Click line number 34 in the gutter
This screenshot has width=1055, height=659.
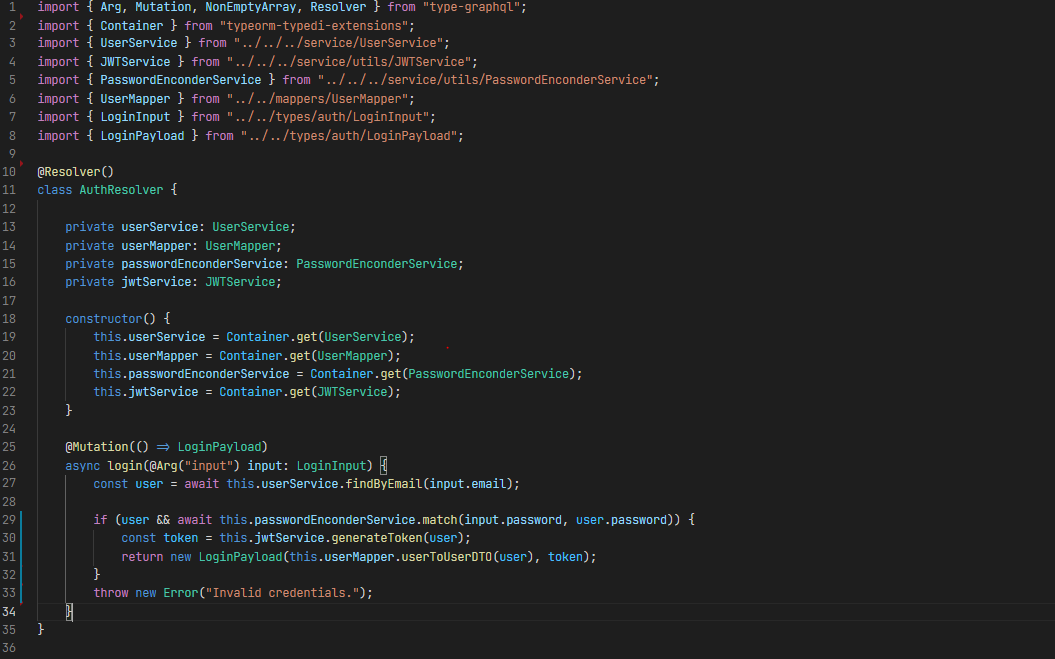pos(9,612)
